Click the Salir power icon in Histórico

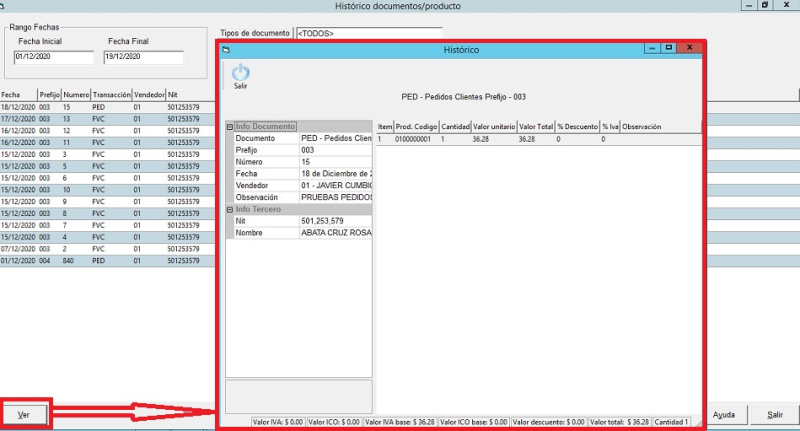click(x=240, y=73)
